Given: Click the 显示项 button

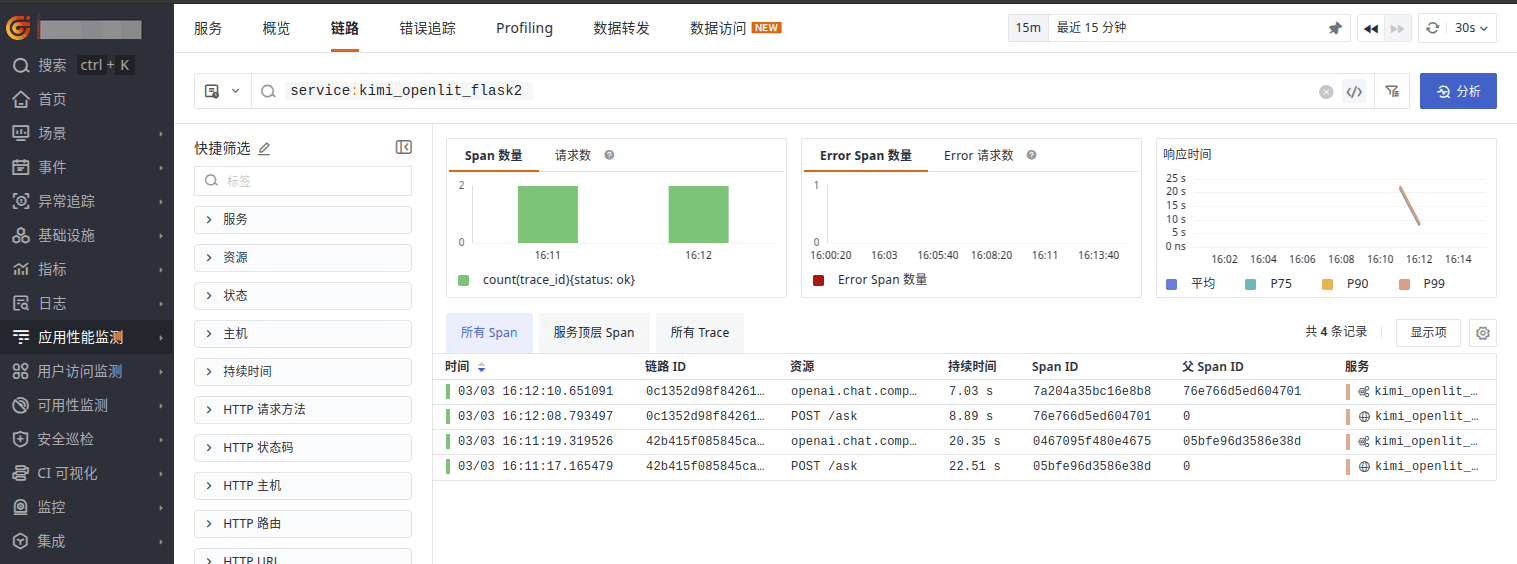Looking at the screenshot, I should click(x=1428, y=333).
